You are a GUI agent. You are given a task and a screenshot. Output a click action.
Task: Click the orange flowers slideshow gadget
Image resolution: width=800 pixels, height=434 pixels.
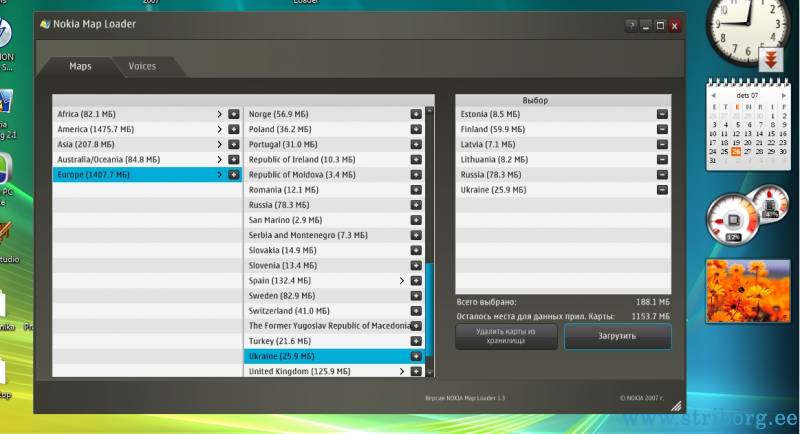(748, 291)
